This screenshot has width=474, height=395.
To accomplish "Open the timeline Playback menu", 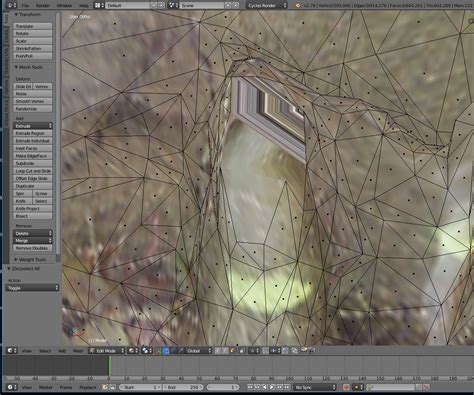I will point(88,387).
